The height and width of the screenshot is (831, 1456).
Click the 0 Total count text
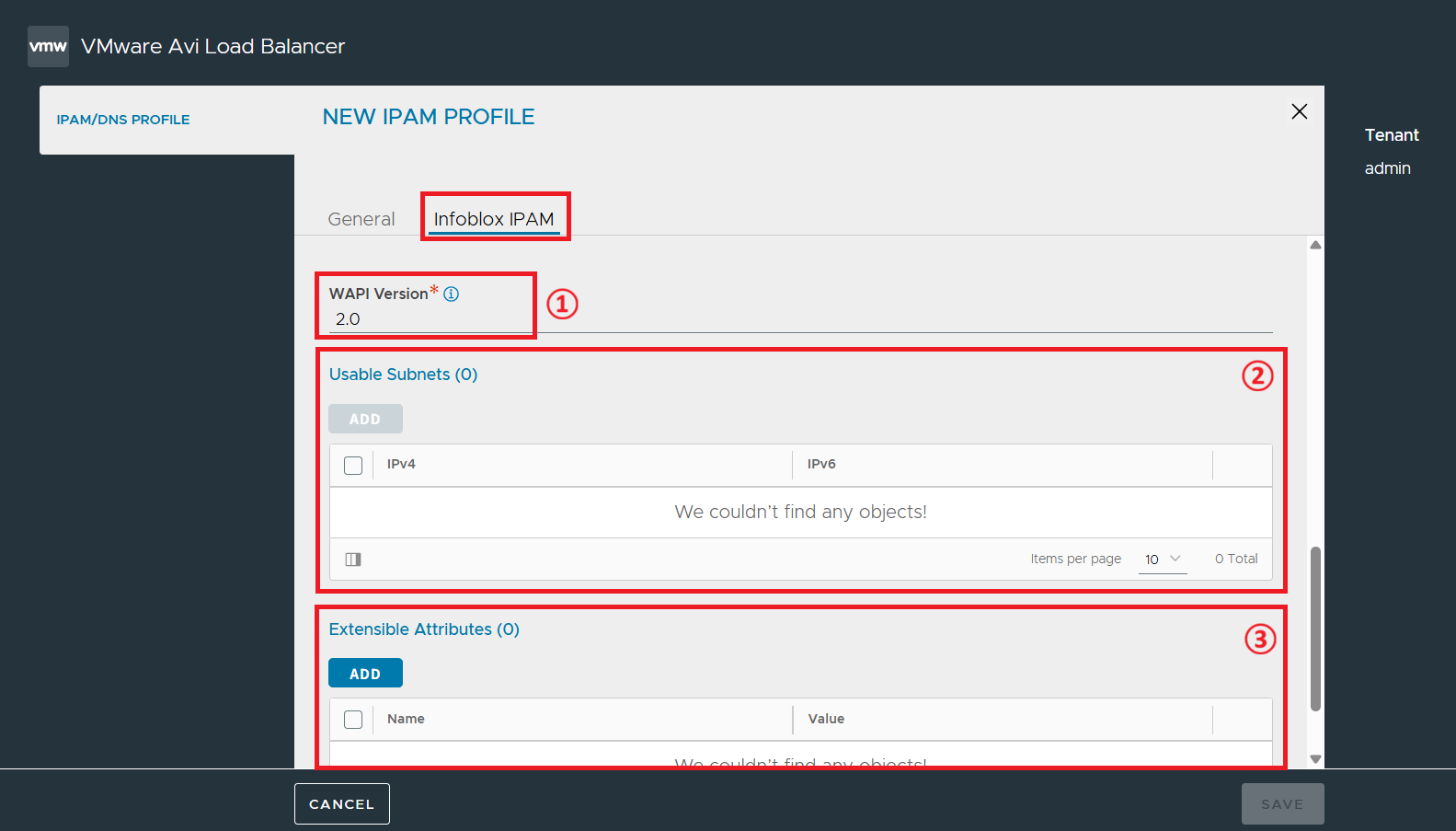[1236, 559]
